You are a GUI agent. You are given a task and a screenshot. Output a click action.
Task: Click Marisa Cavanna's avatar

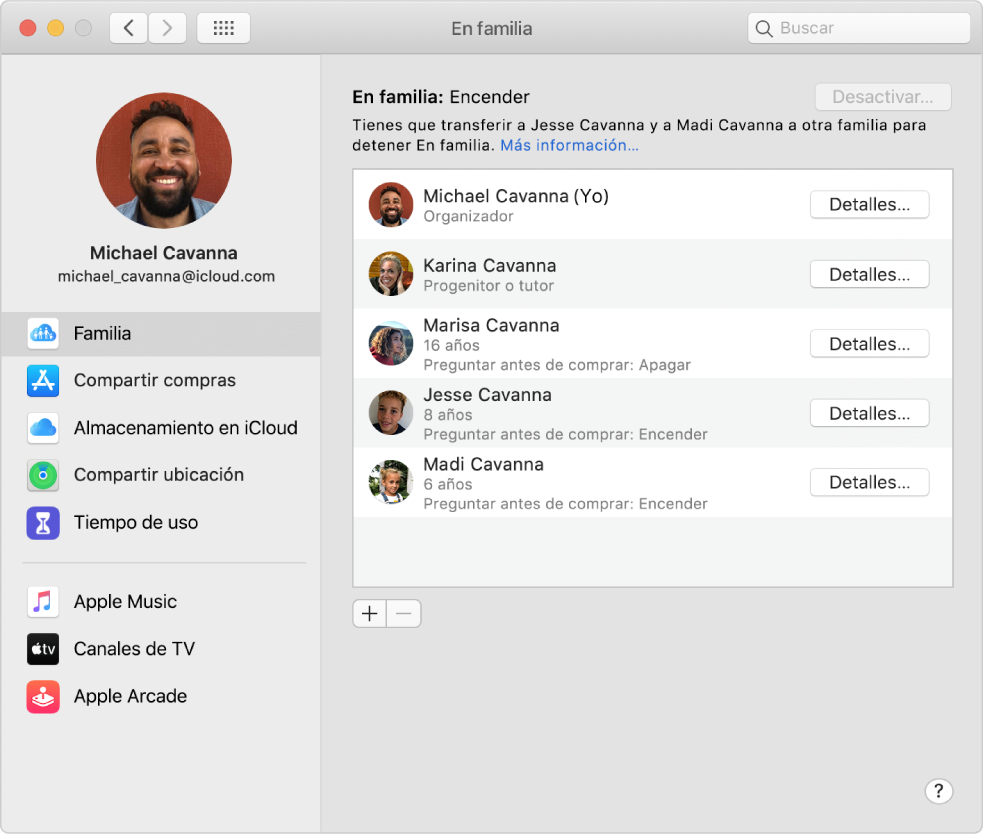(390, 344)
